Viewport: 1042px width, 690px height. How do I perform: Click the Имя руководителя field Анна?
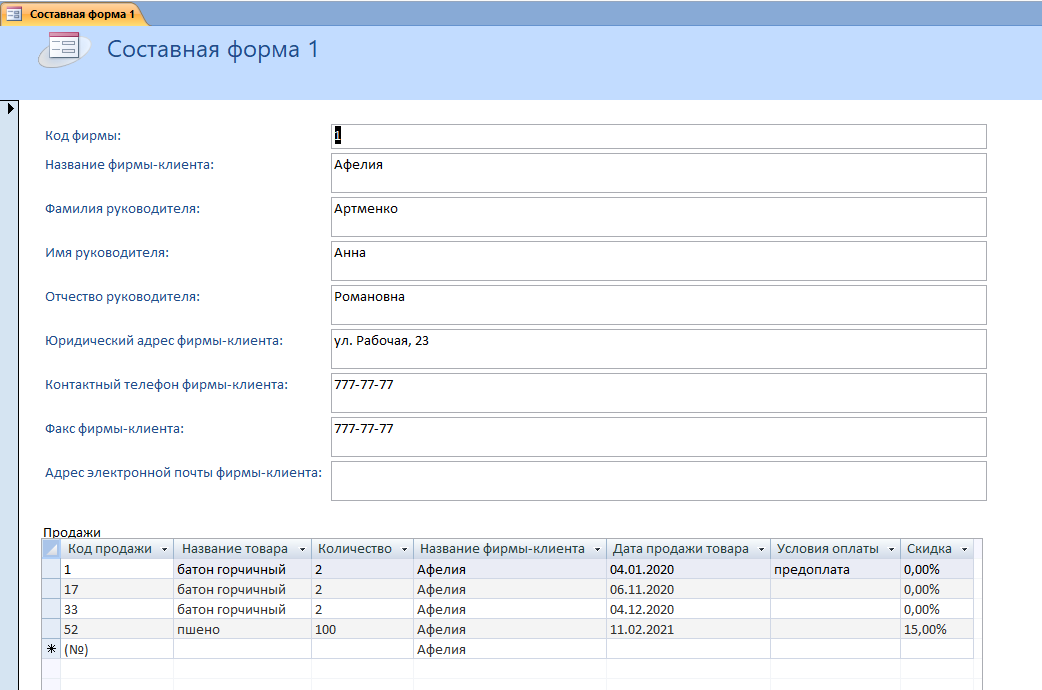659,261
